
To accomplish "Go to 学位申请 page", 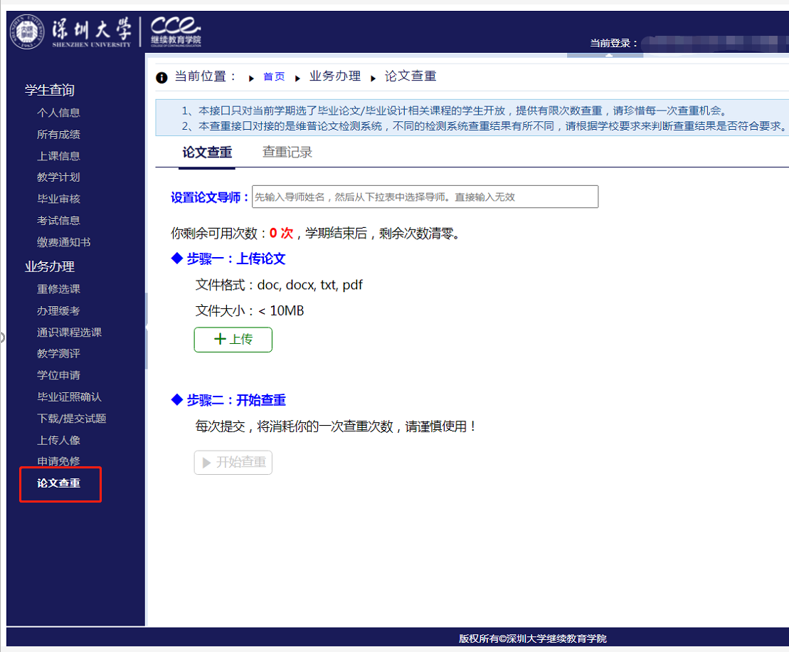I will [58, 375].
